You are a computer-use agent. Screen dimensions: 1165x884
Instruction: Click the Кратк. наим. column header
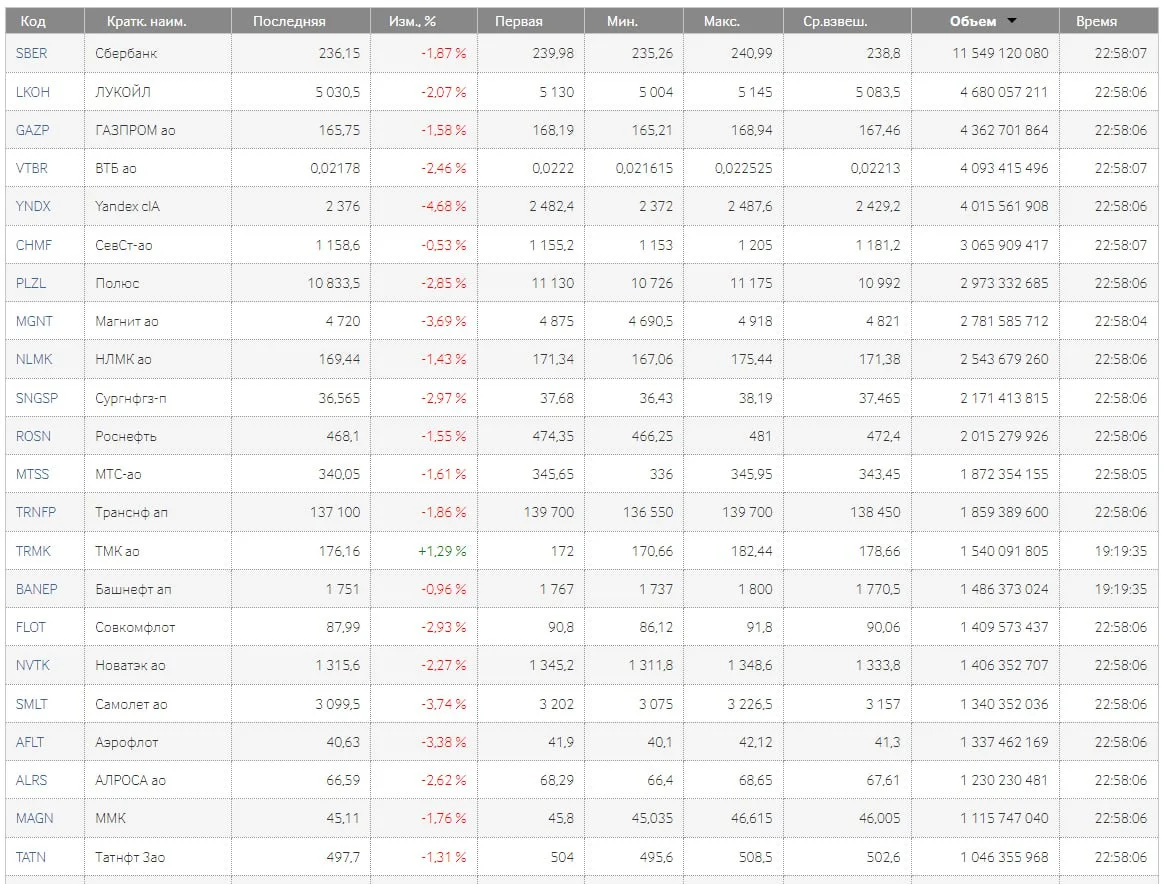coord(149,21)
